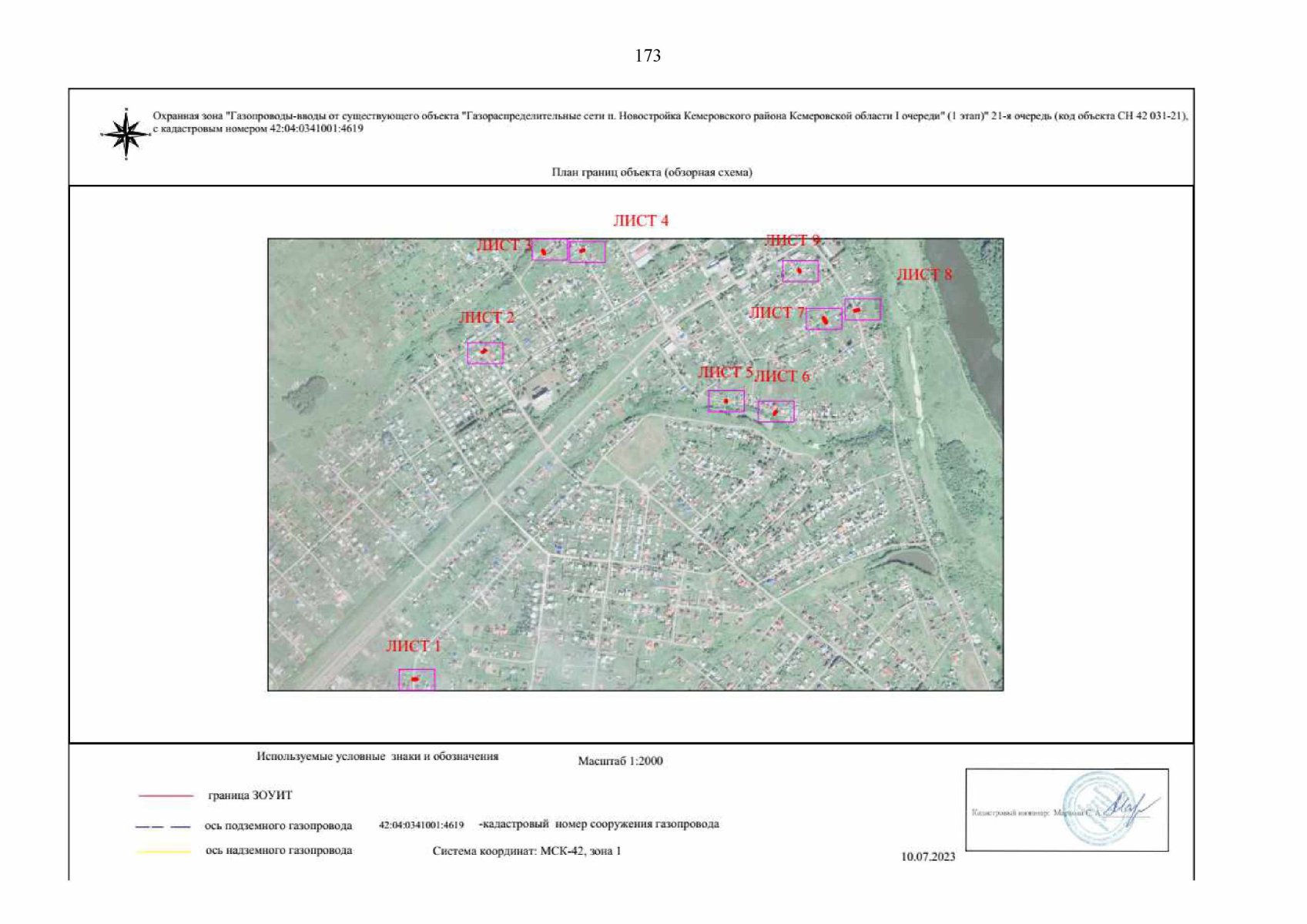Click the cadastral number 42:04:0341001:4619 in legend
This screenshot has height=924, width=1307.
(421, 825)
